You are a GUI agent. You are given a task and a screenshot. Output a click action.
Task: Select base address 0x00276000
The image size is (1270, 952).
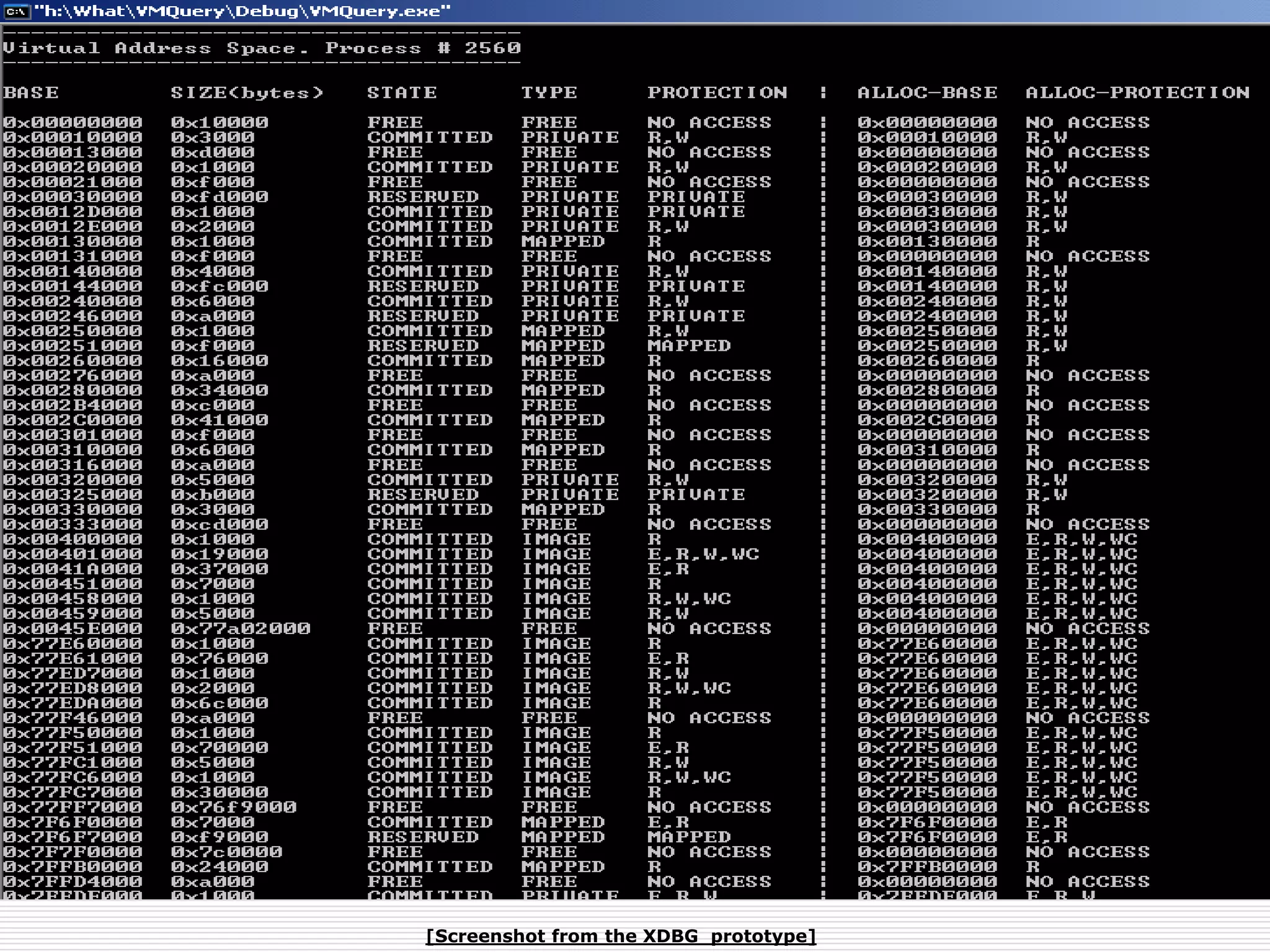point(73,376)
